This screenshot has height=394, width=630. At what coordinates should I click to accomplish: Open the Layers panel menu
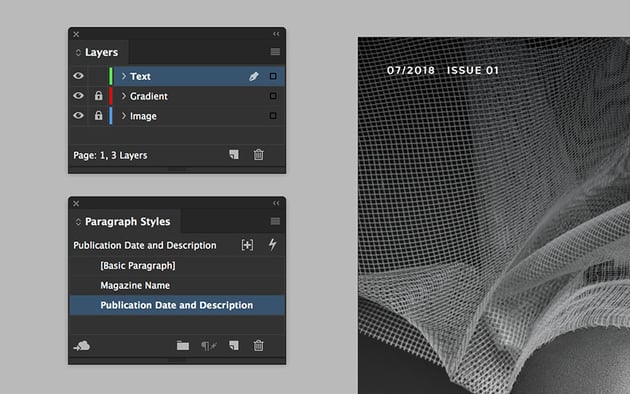(275, 52)
